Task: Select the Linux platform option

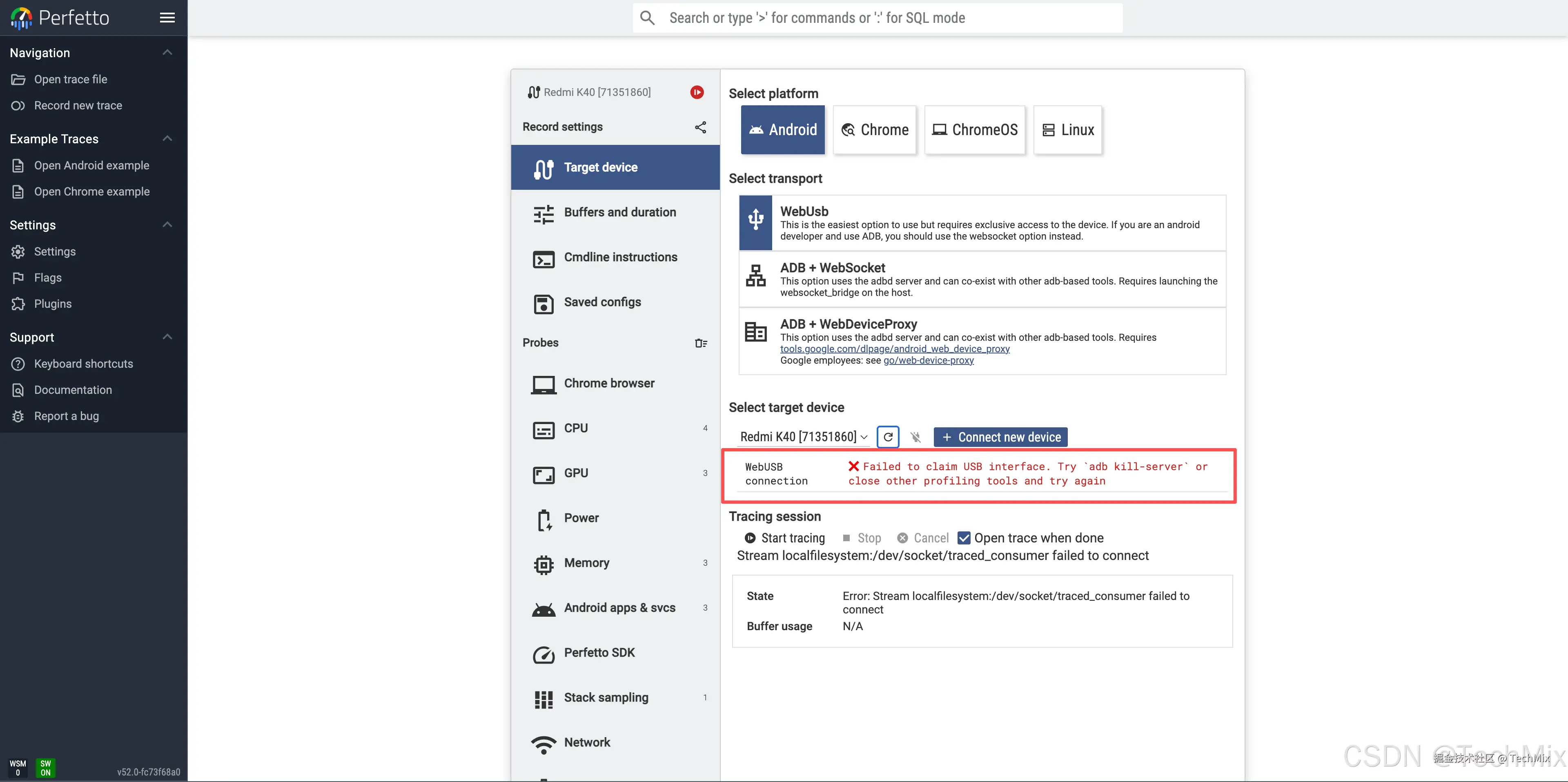Action: (x=1068, y=130)
